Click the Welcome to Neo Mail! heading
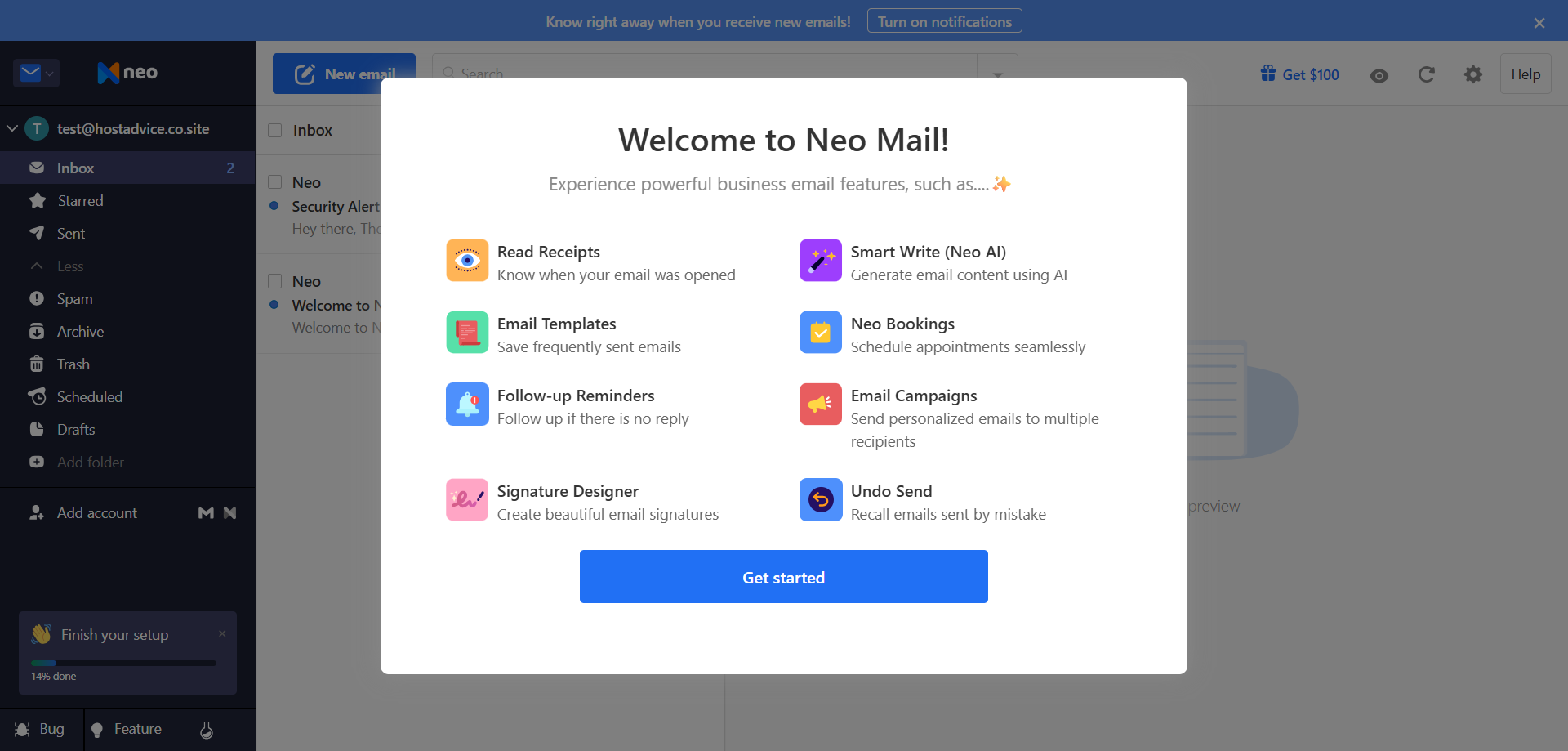Screen dimensions: 1568x751 tap(784, 140)
